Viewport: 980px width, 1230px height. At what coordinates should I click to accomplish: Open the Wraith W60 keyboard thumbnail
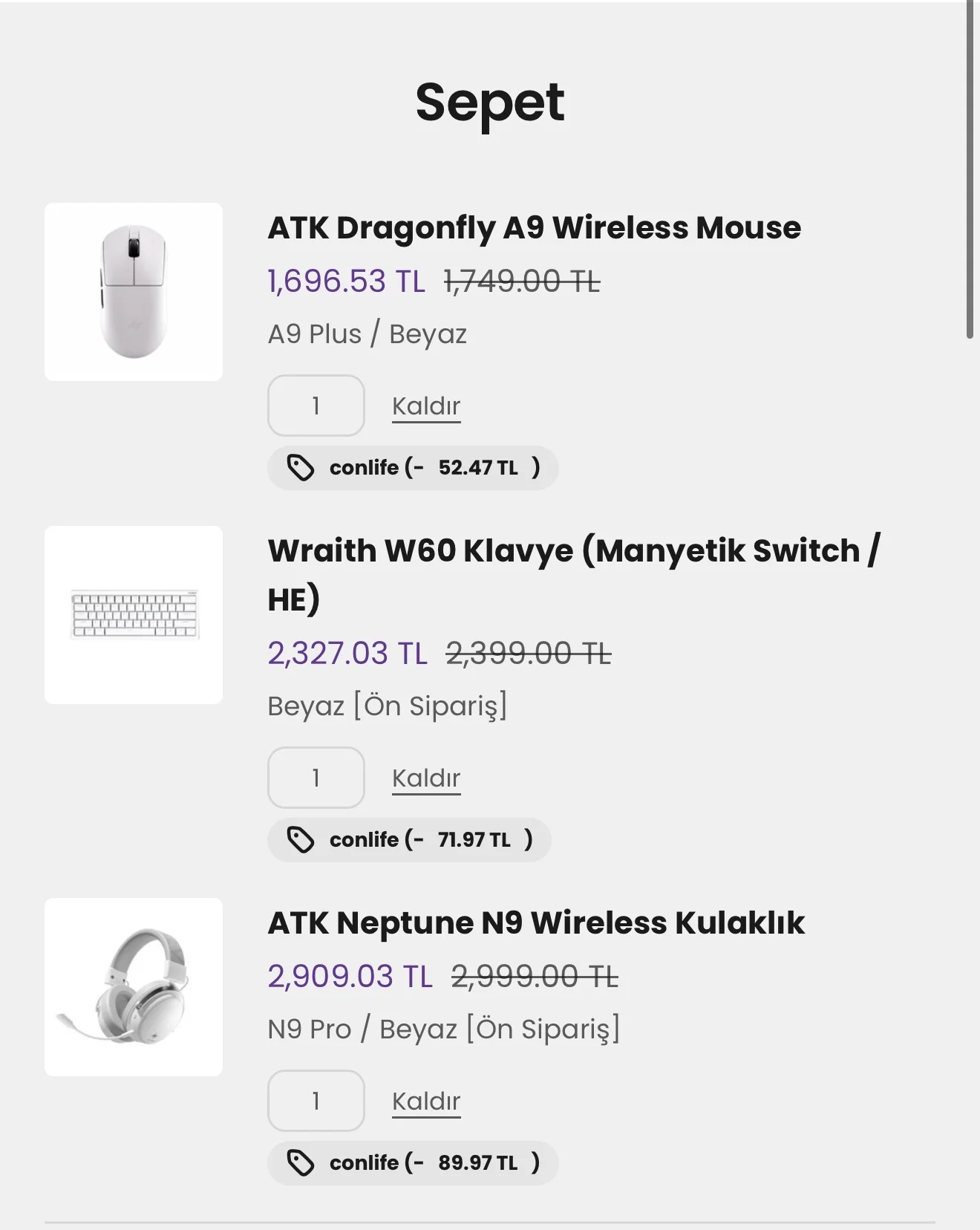coord(134,615)
